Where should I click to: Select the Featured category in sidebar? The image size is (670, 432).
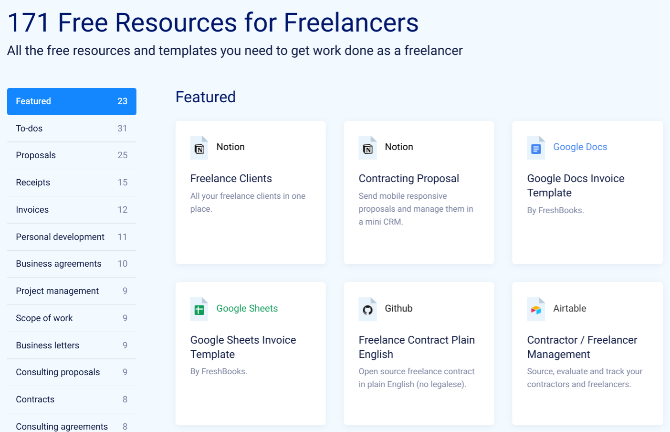[71, 101]
